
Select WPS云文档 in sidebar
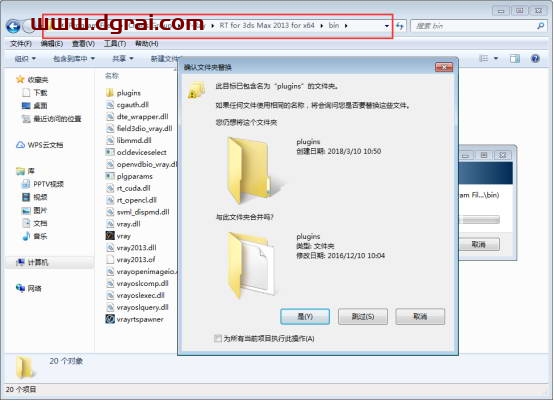tap(40, 145)
